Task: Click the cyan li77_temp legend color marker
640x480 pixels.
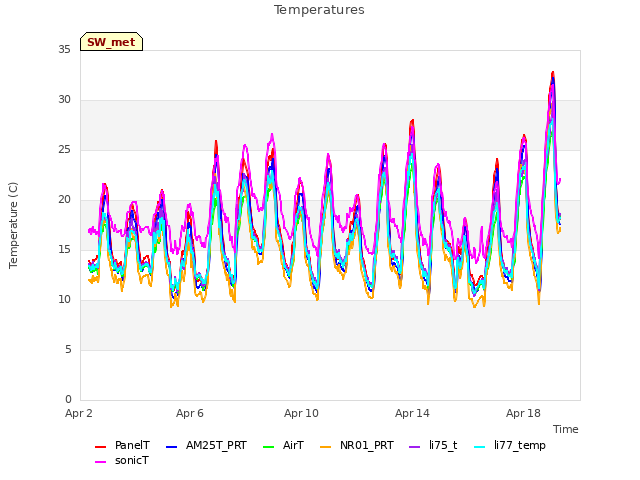Action: [480, 447]
